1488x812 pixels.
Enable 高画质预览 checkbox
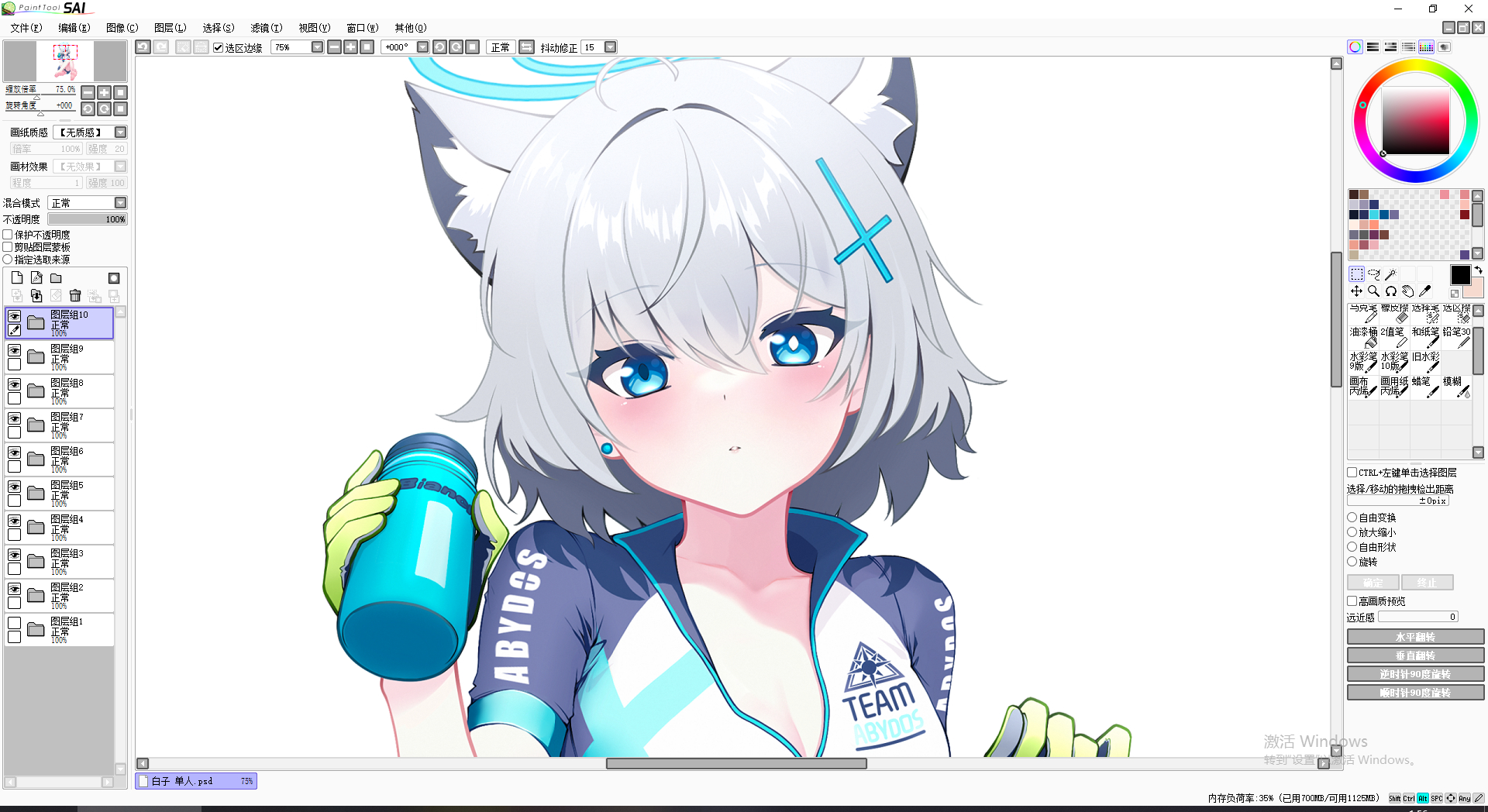[1352, 600]
